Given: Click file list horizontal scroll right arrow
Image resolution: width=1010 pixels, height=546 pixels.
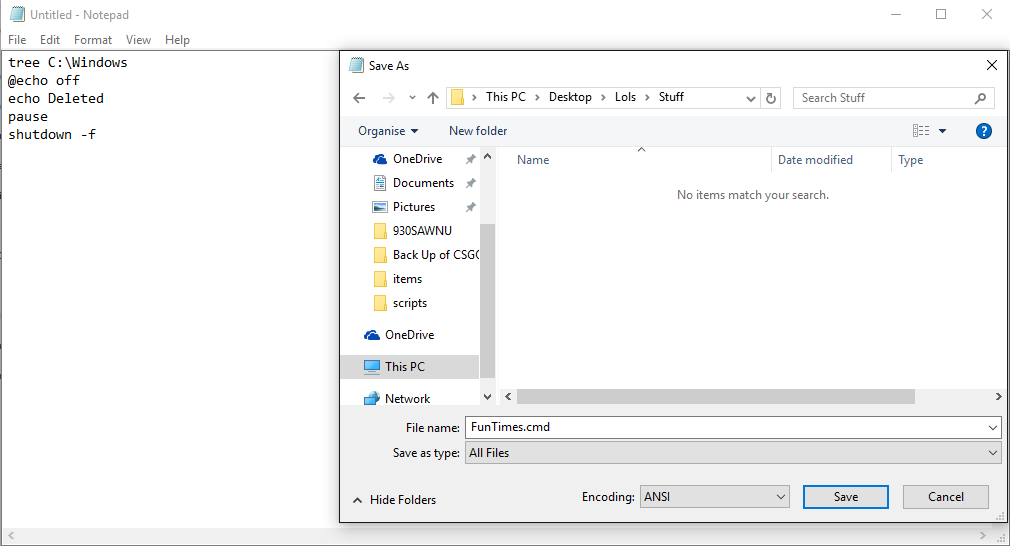Looking at the screenshot, I should 998,397.
